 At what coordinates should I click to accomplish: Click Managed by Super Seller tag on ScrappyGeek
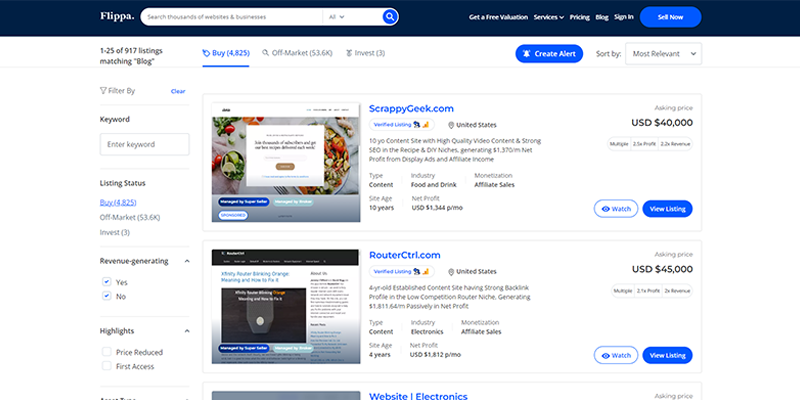[x=244, y=202]
